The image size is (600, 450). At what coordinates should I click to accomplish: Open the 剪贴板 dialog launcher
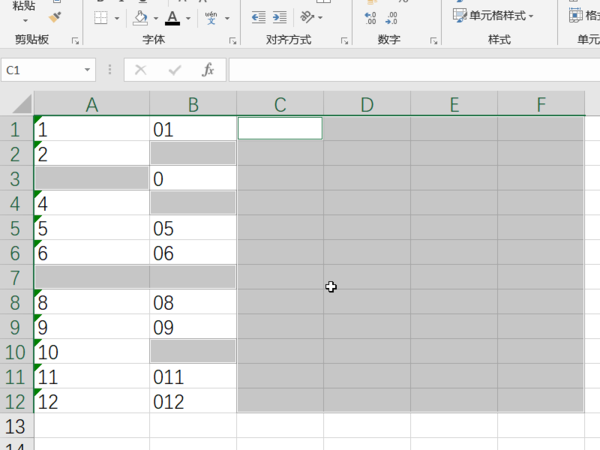pos(75,41)
